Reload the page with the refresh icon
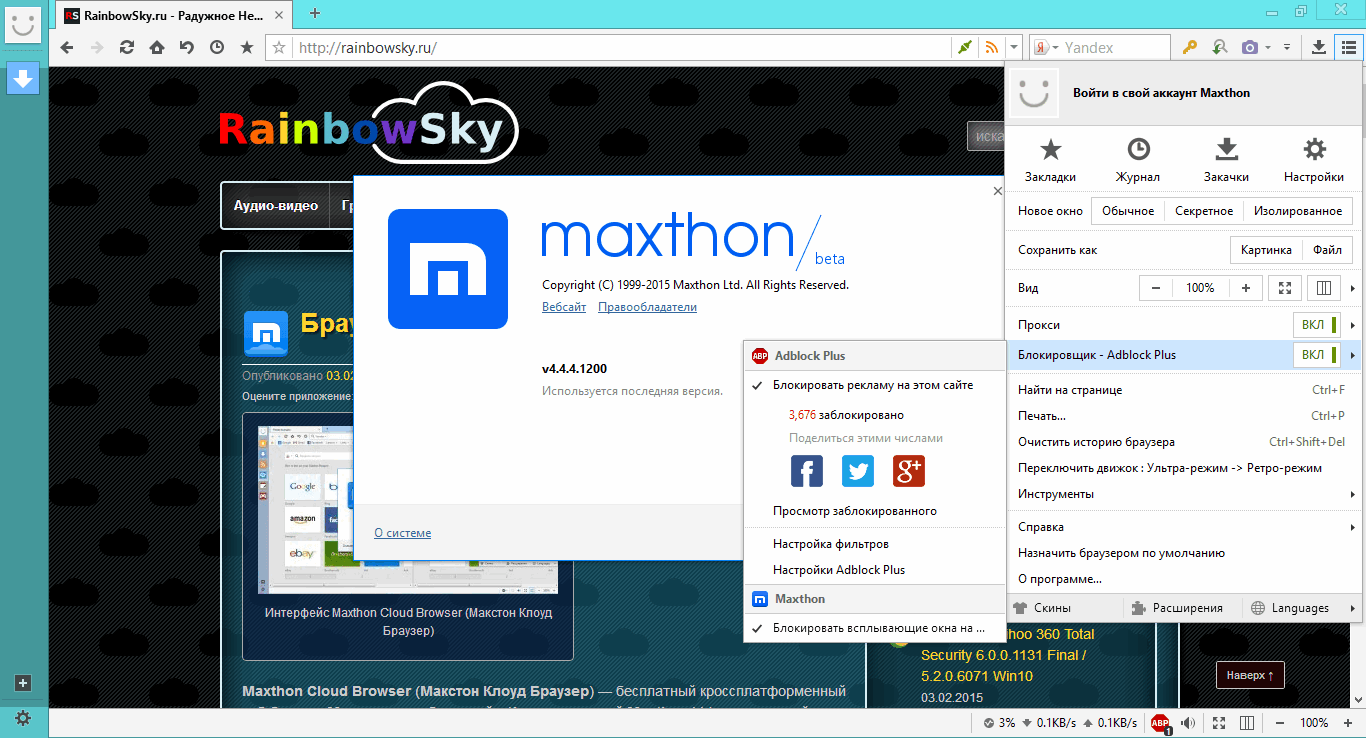 pyautogui.click(x=127, y=47)
